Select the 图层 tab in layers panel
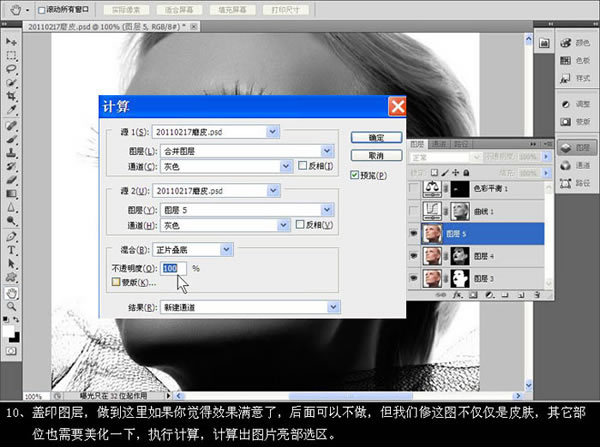This screenshot has height=447, width=600. (x=417, y=144)
